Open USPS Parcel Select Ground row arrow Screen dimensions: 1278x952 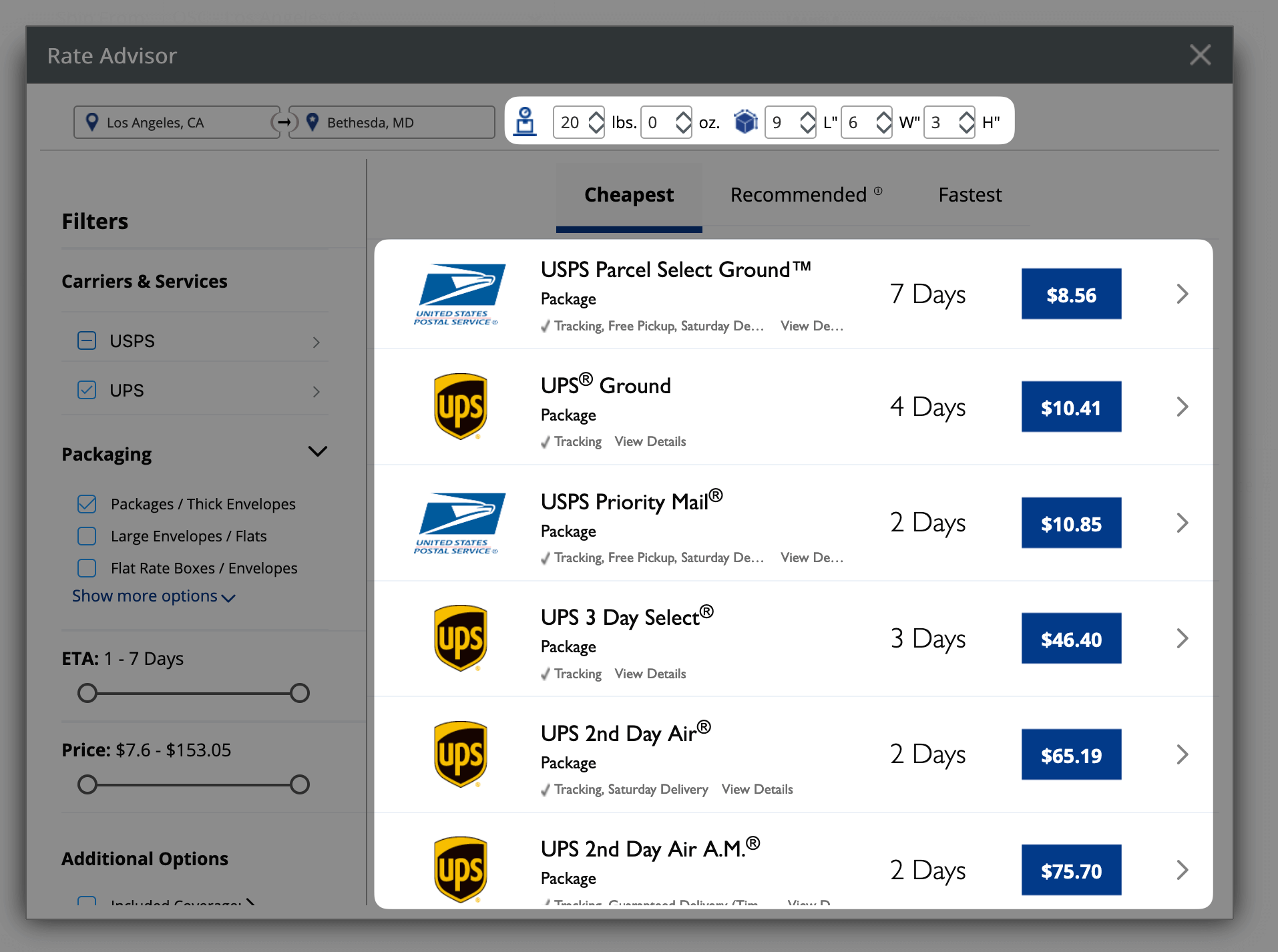pyautogui.click(x=1182, y=294)
